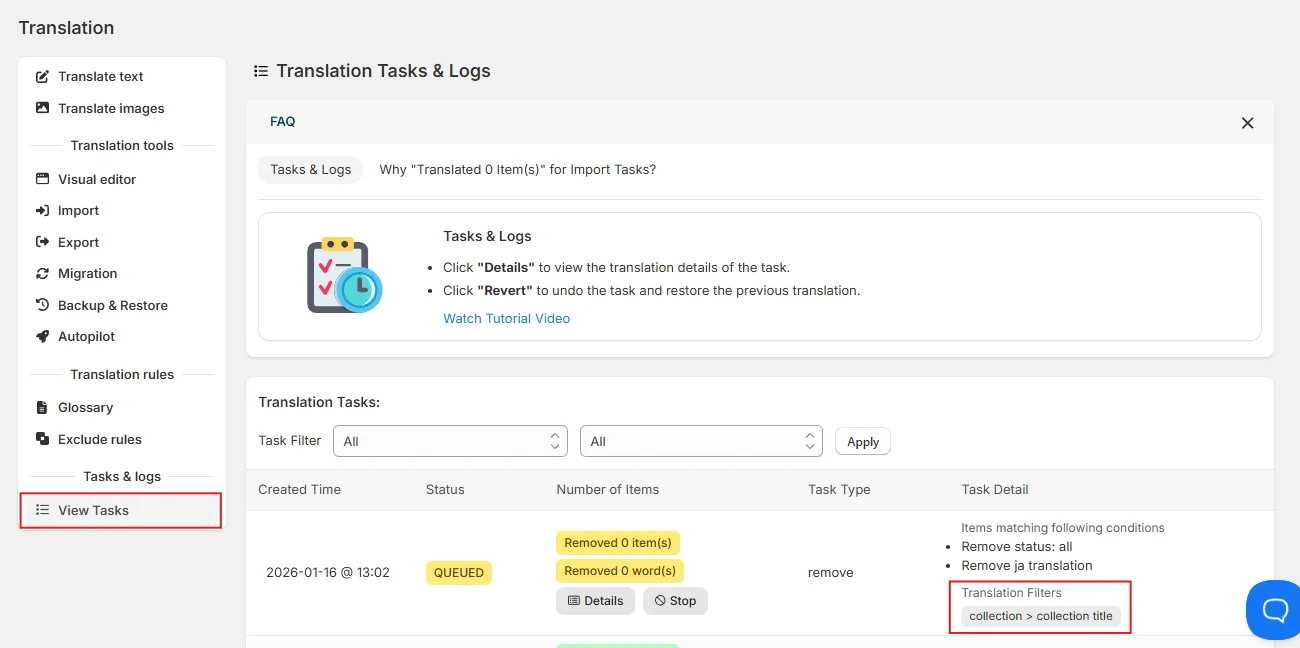Click the Translate text pencil icon

[x=42, y=77]
